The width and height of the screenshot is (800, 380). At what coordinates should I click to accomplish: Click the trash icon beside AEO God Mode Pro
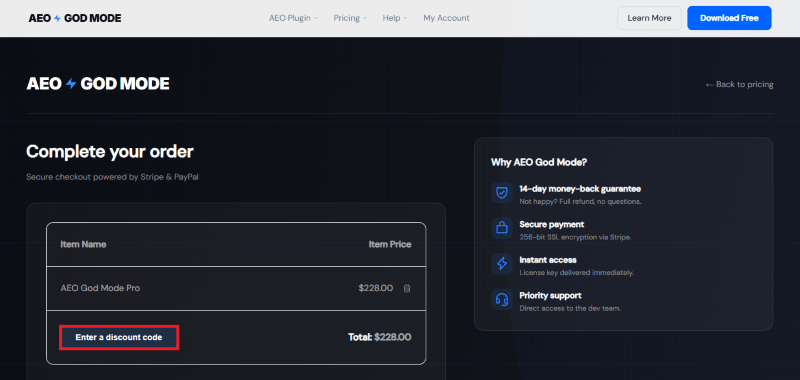407,288
